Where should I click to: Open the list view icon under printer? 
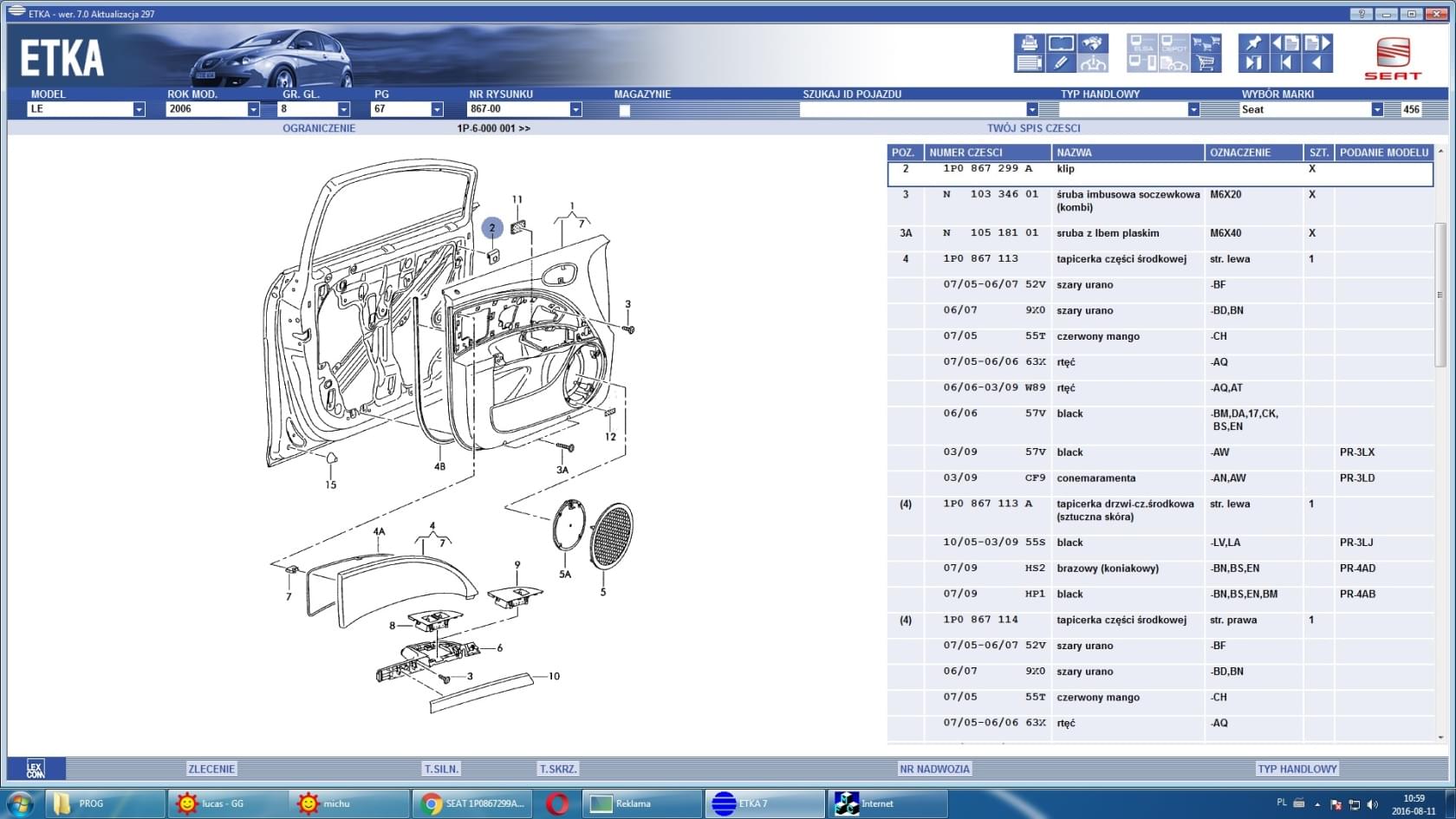(1029, 62)
